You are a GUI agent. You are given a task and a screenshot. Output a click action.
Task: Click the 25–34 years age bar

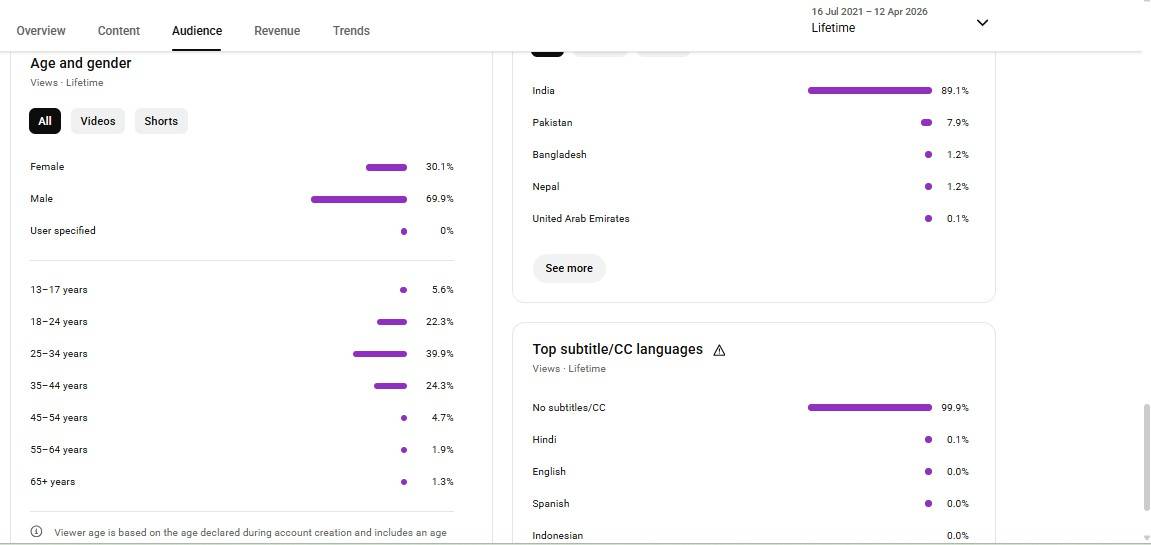(380, 354)
